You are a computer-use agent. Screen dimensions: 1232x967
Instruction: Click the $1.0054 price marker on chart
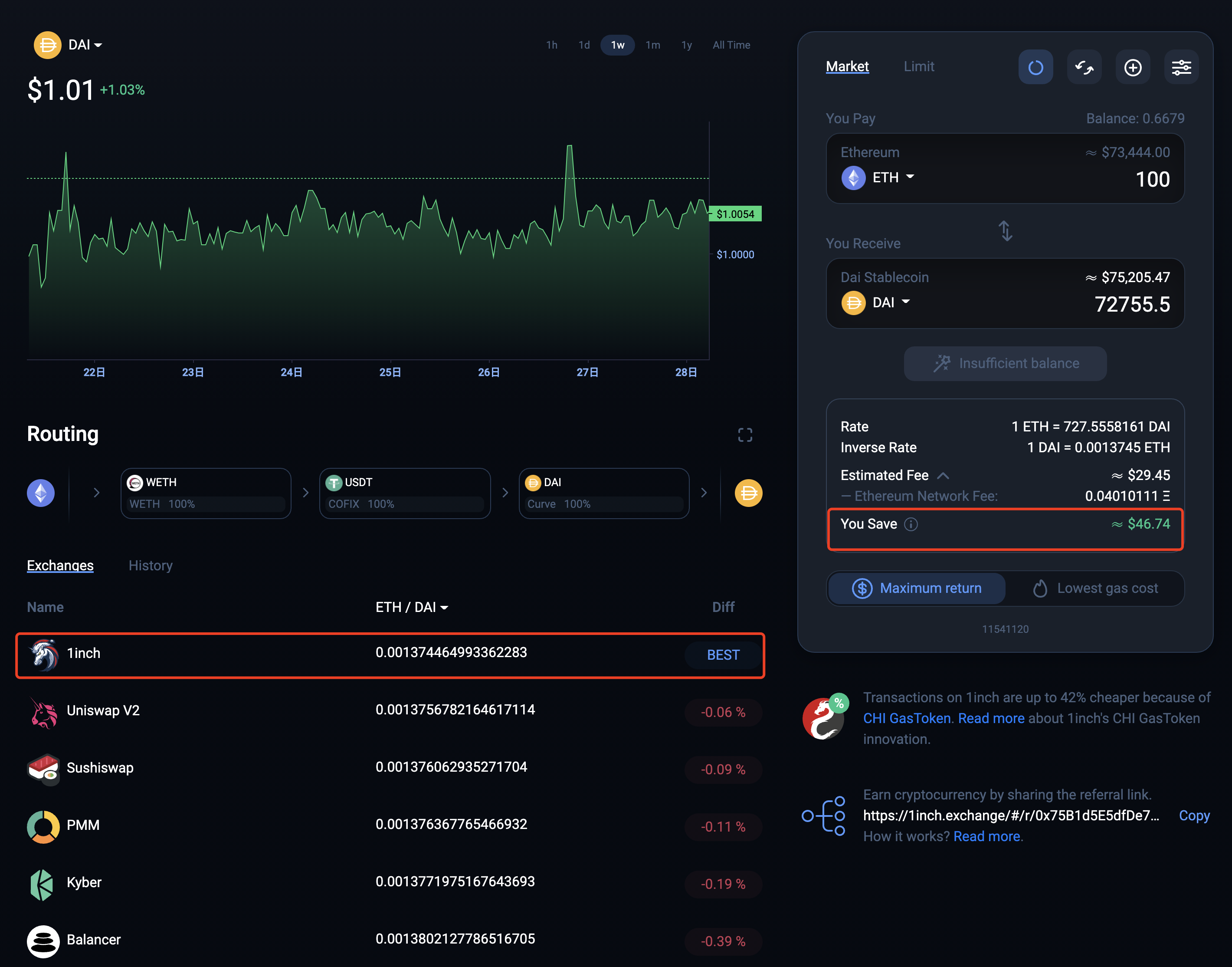[x=734, y=214]
